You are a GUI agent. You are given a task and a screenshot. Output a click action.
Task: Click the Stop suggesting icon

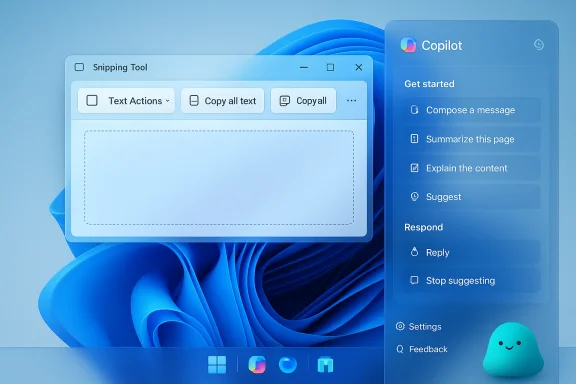pyautogui.click(x=414, y=280)
